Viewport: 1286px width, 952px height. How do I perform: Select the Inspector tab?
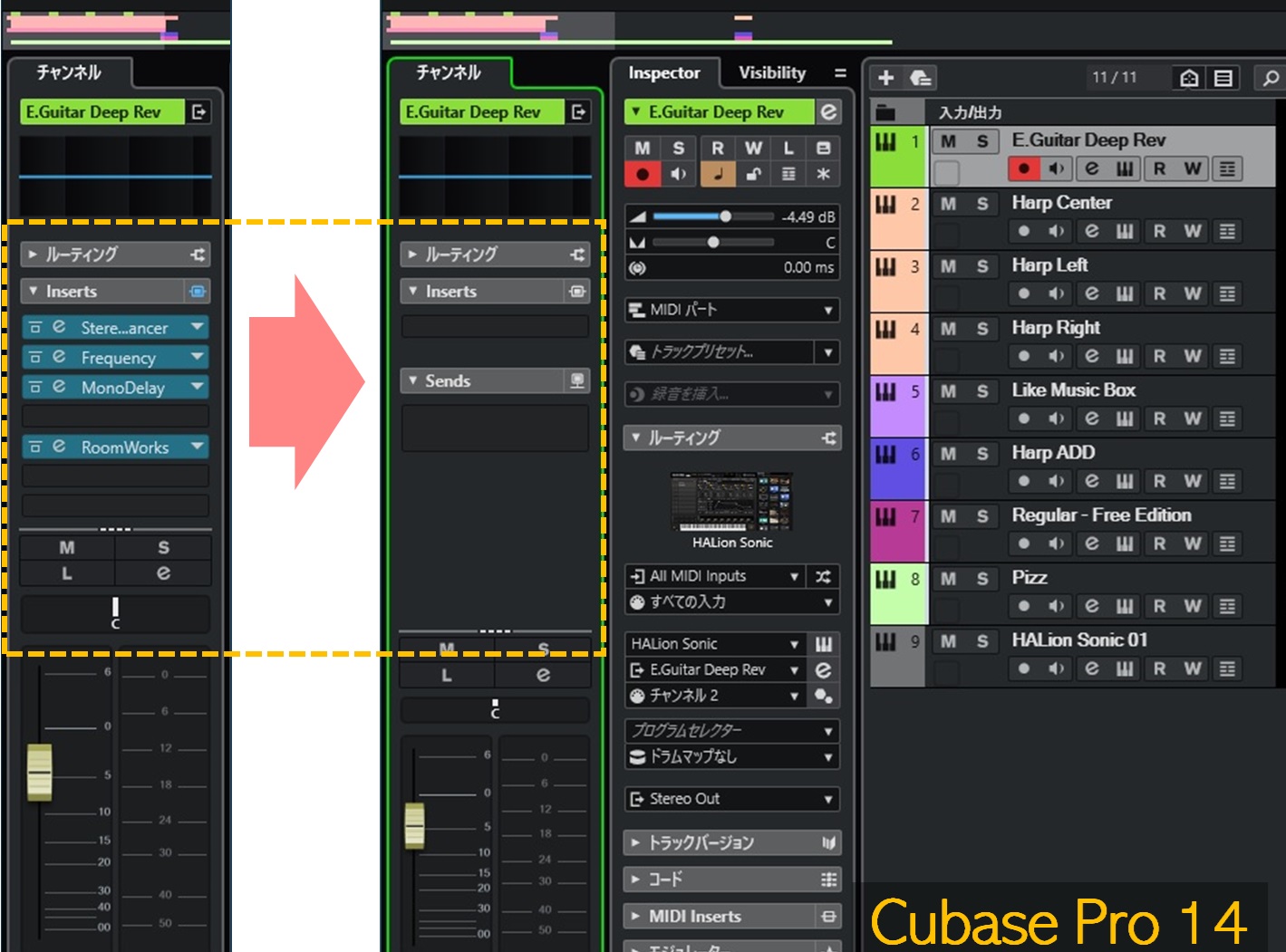coord(664,72)
